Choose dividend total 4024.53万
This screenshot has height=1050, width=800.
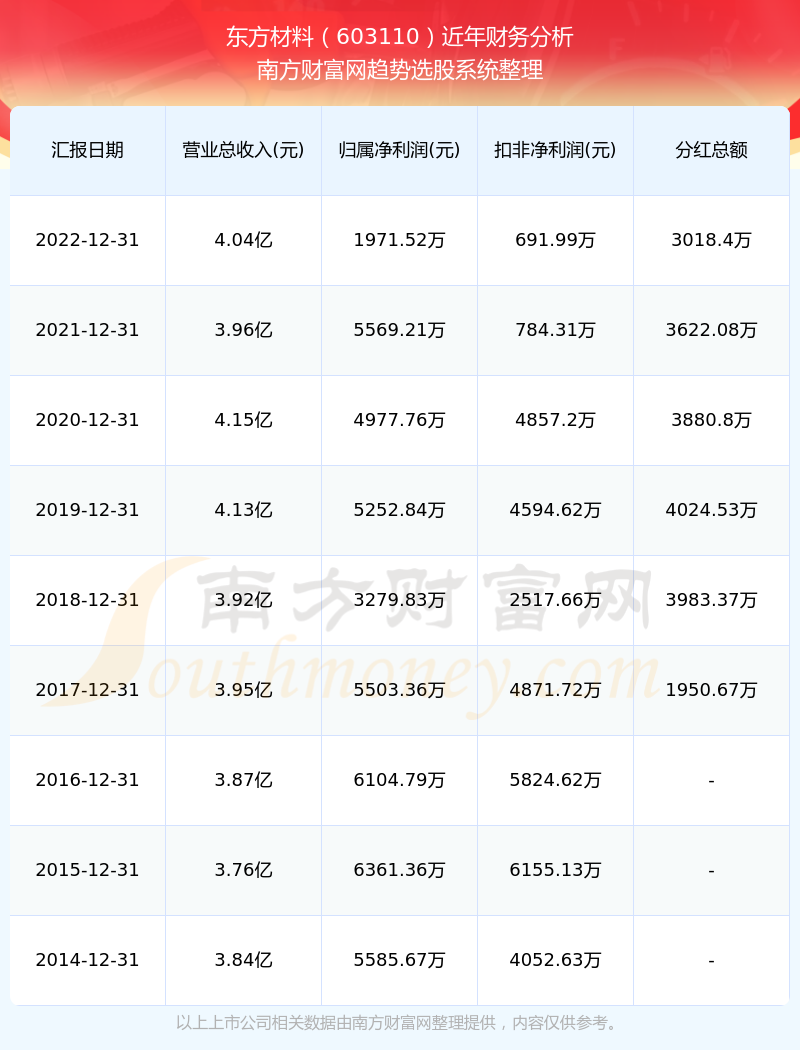(x=712, y=510)
